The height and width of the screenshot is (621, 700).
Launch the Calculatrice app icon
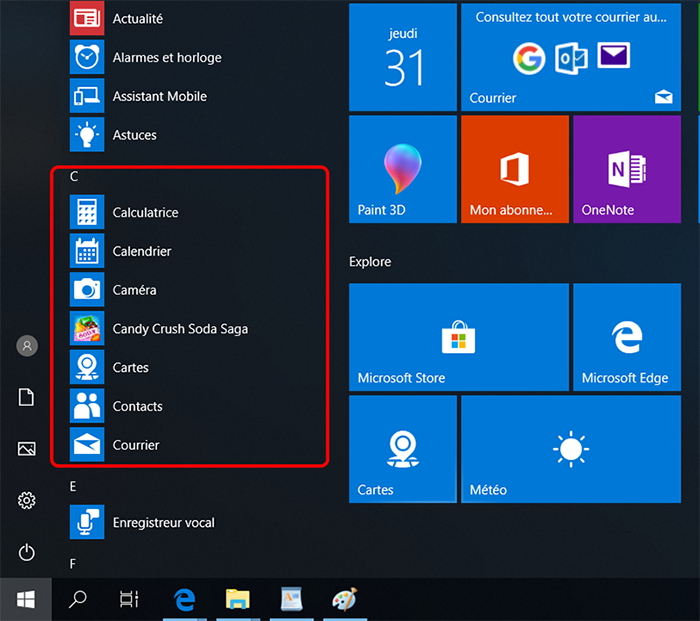87,212
